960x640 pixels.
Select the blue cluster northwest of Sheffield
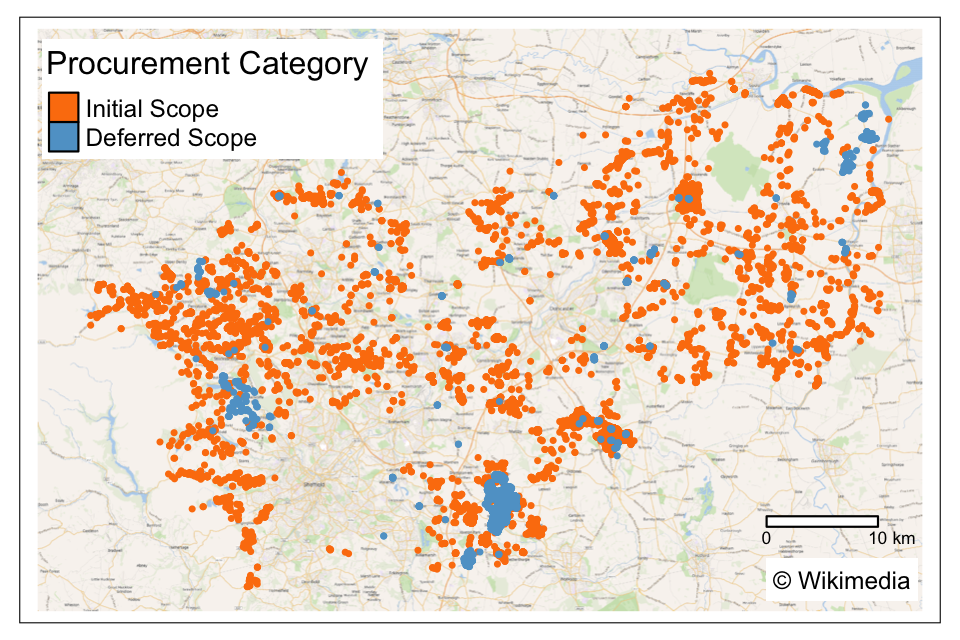pos(240,402)
